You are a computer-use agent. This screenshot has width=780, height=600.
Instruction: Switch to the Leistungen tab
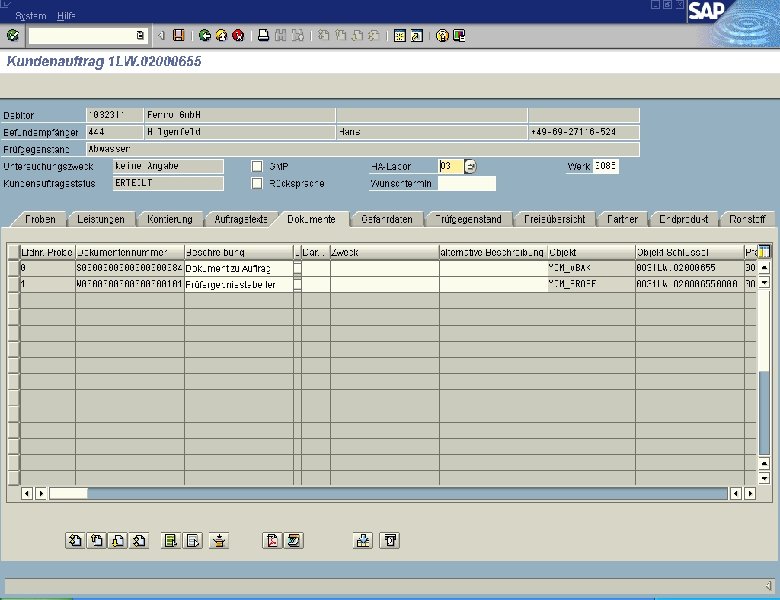tap(101, 219)
